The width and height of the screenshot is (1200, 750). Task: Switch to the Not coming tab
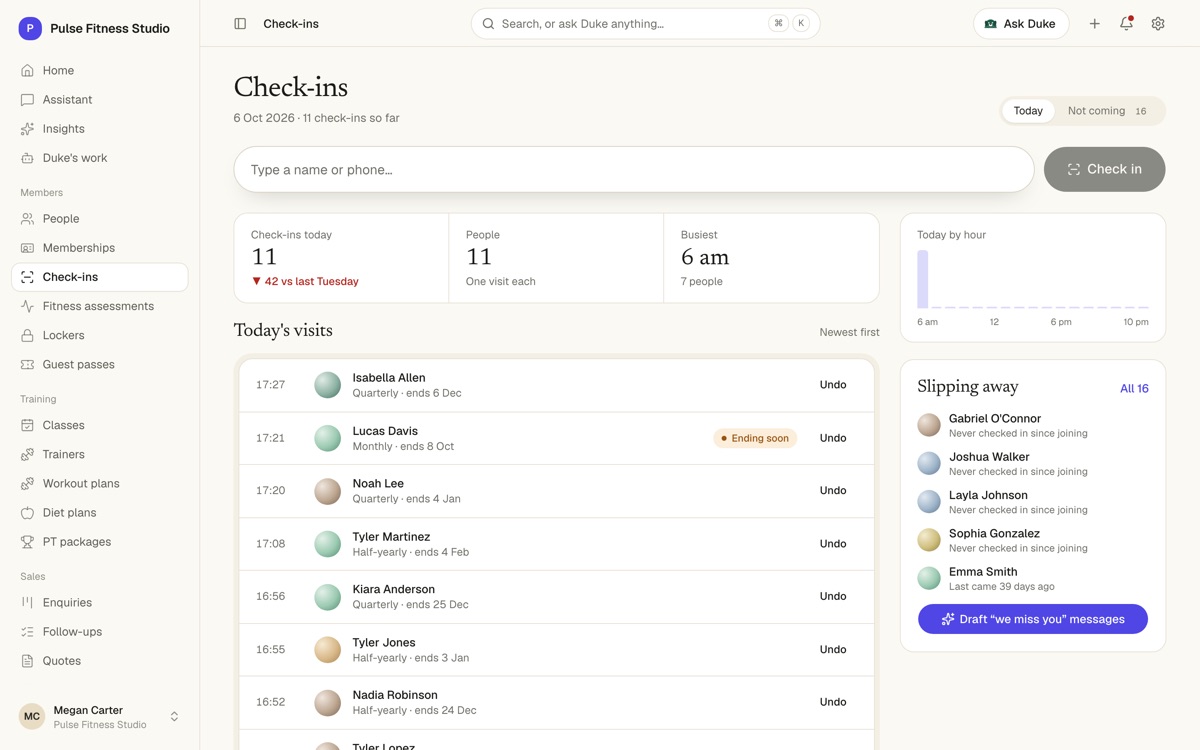pyautogui.click(x=1108, y=111)
